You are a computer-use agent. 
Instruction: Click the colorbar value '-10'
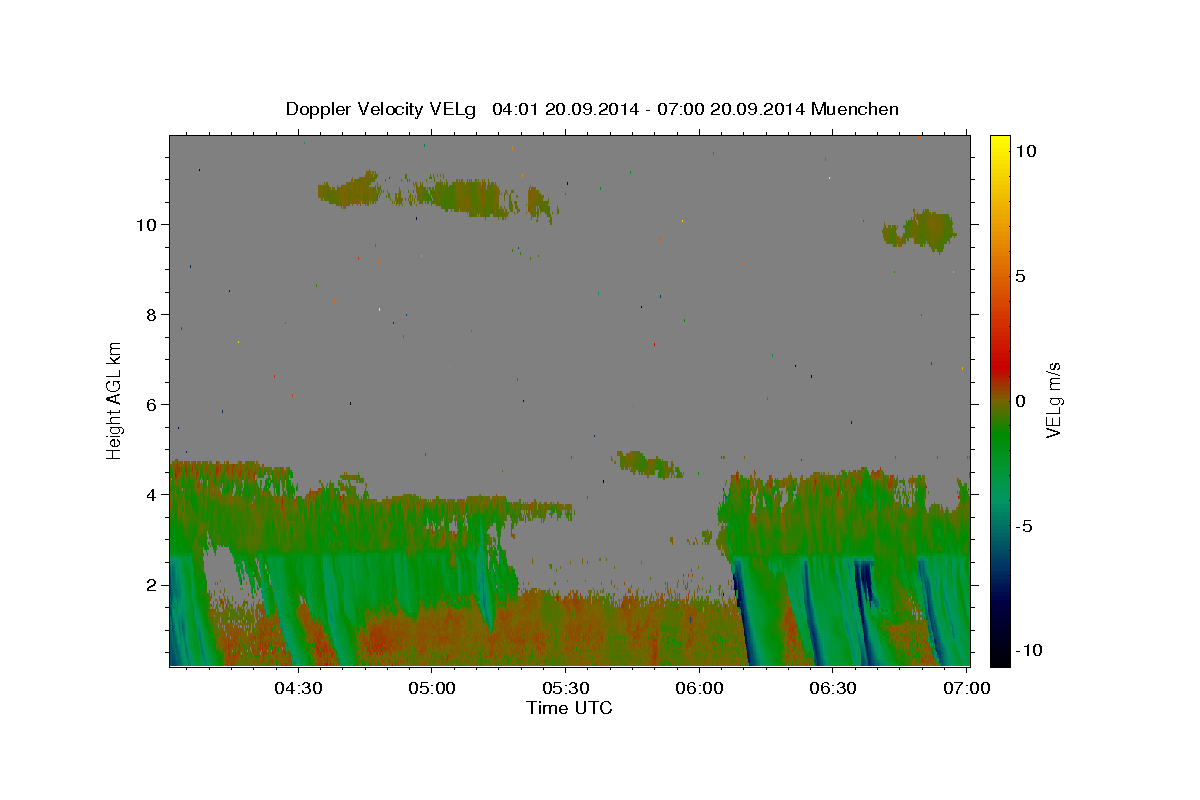[x=1027, y=650]
